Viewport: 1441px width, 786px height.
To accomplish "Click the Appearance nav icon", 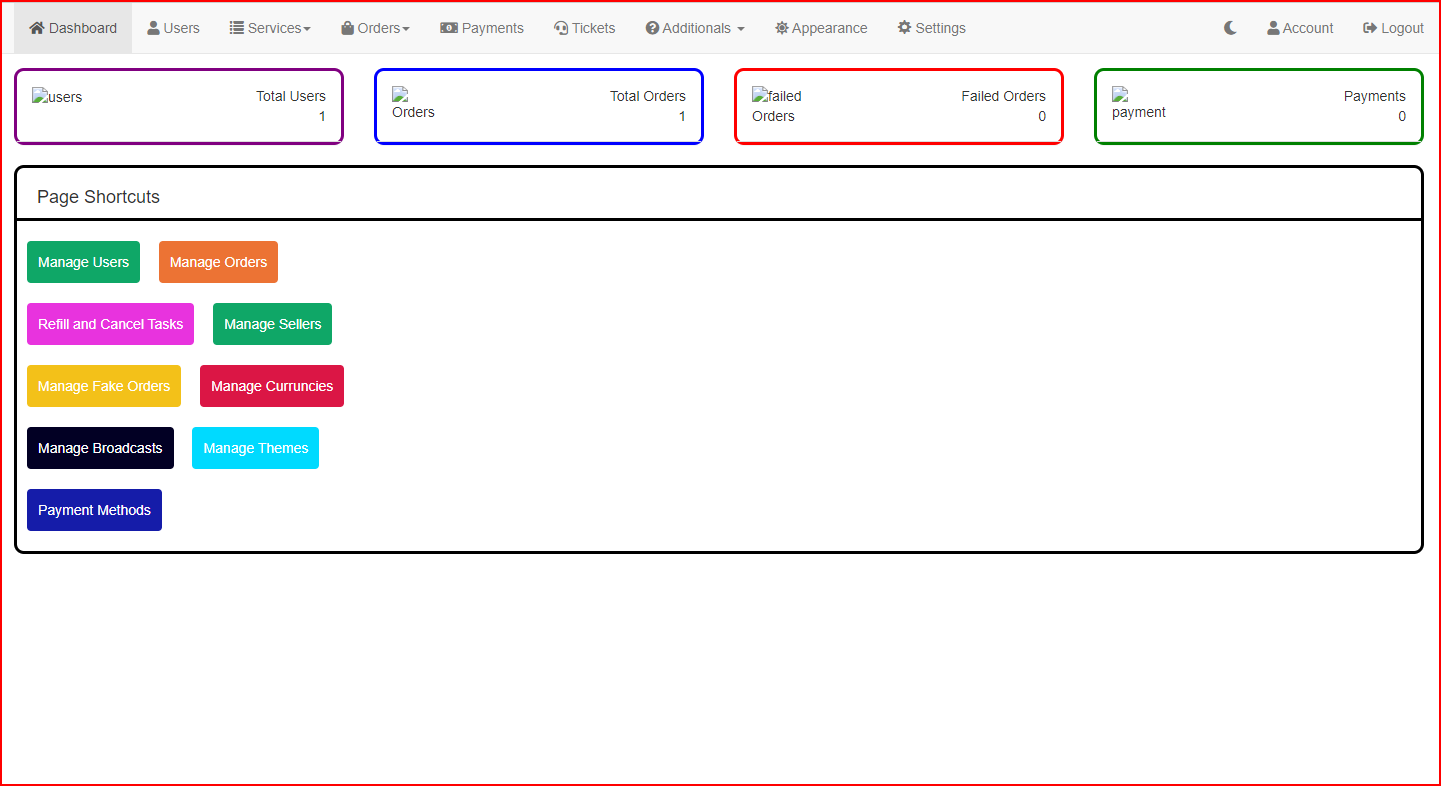I will [782, 28].
